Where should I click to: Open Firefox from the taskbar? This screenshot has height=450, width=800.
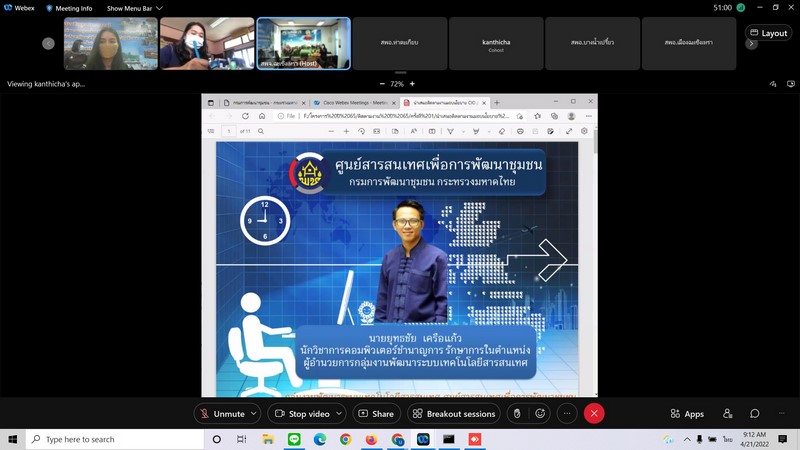click(x=371, y=439)
